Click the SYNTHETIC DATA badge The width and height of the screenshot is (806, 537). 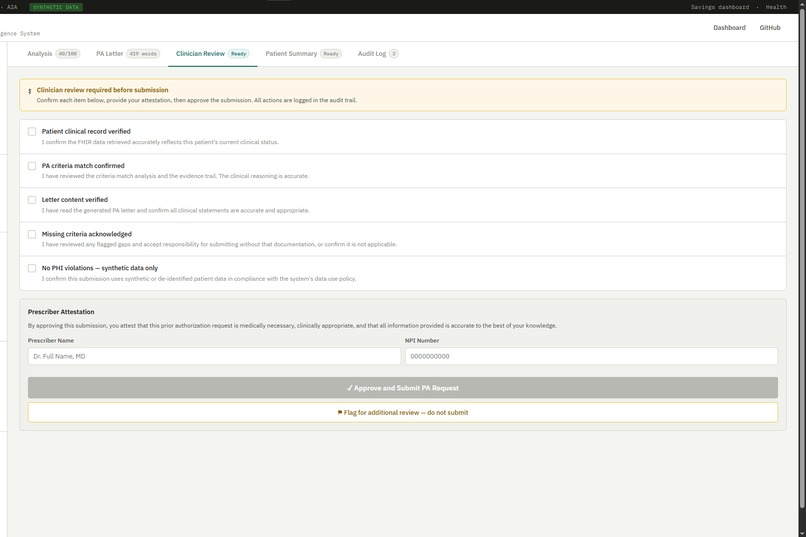(x=56, y=7)
